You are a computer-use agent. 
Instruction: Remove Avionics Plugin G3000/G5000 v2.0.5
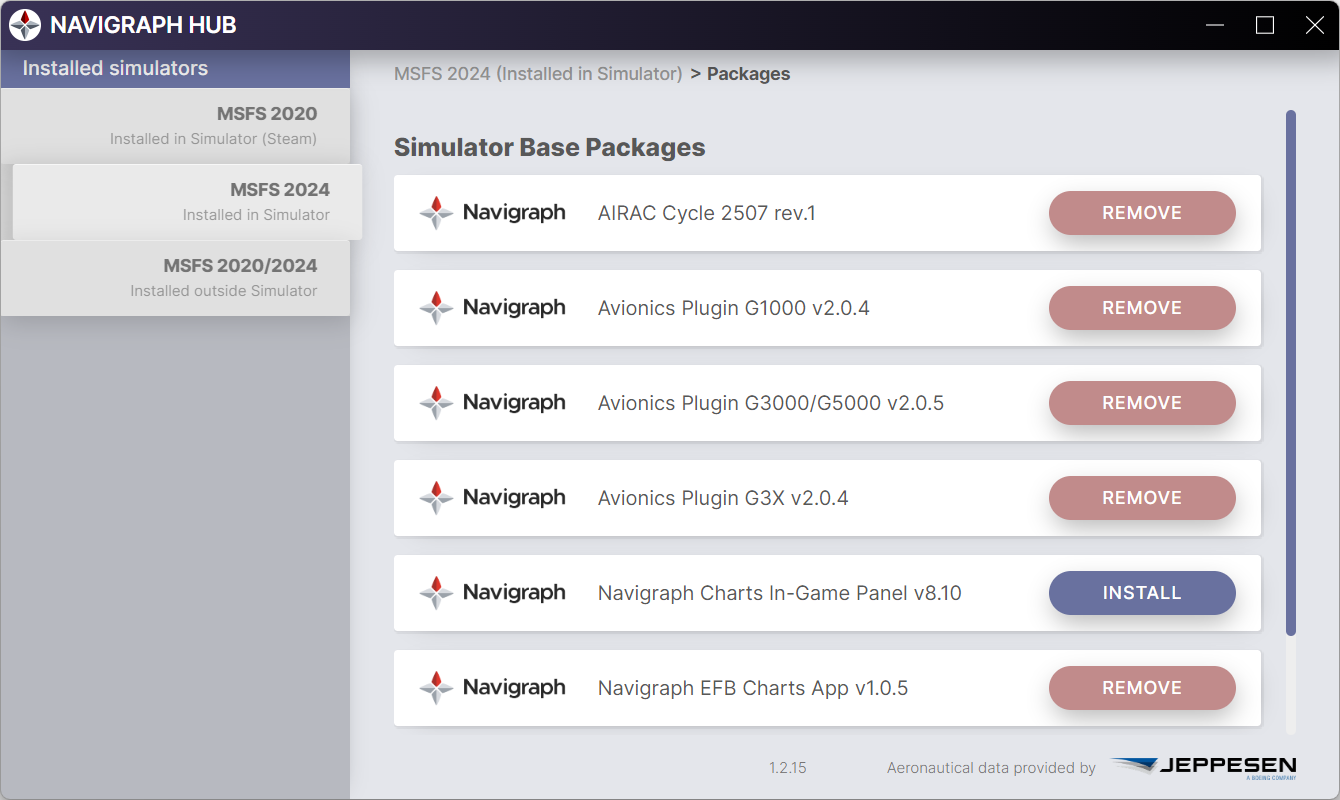point(1142,403)
